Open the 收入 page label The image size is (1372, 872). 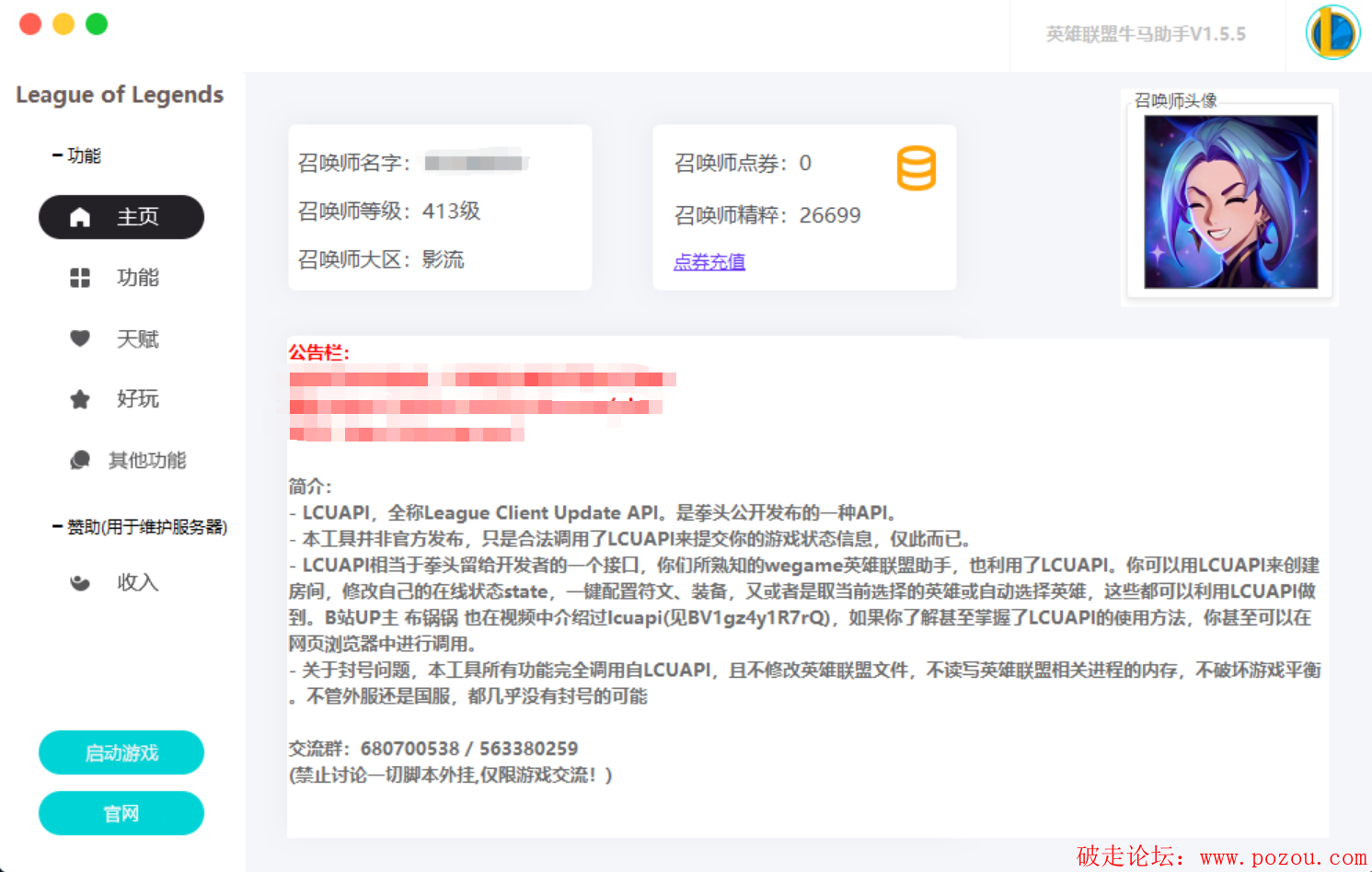tap(138, 582)
